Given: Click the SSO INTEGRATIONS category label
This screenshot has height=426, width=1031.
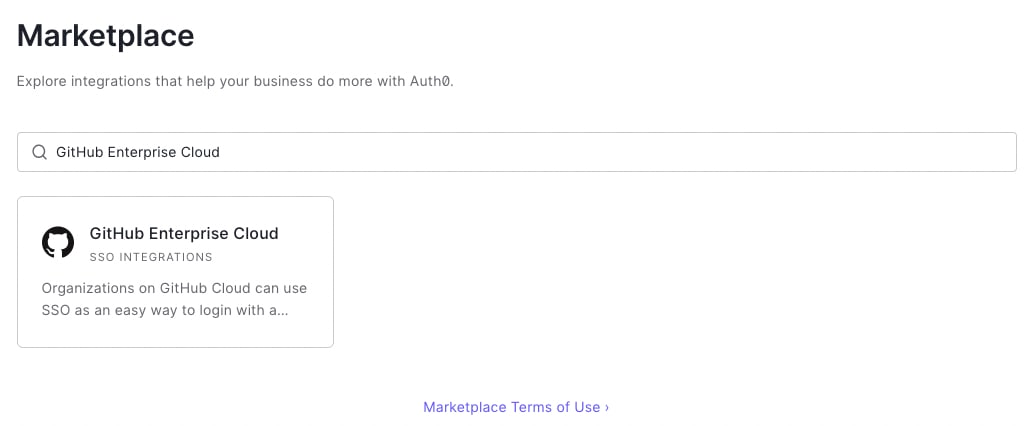Looking at the screenshot, I should pos(151,257).
